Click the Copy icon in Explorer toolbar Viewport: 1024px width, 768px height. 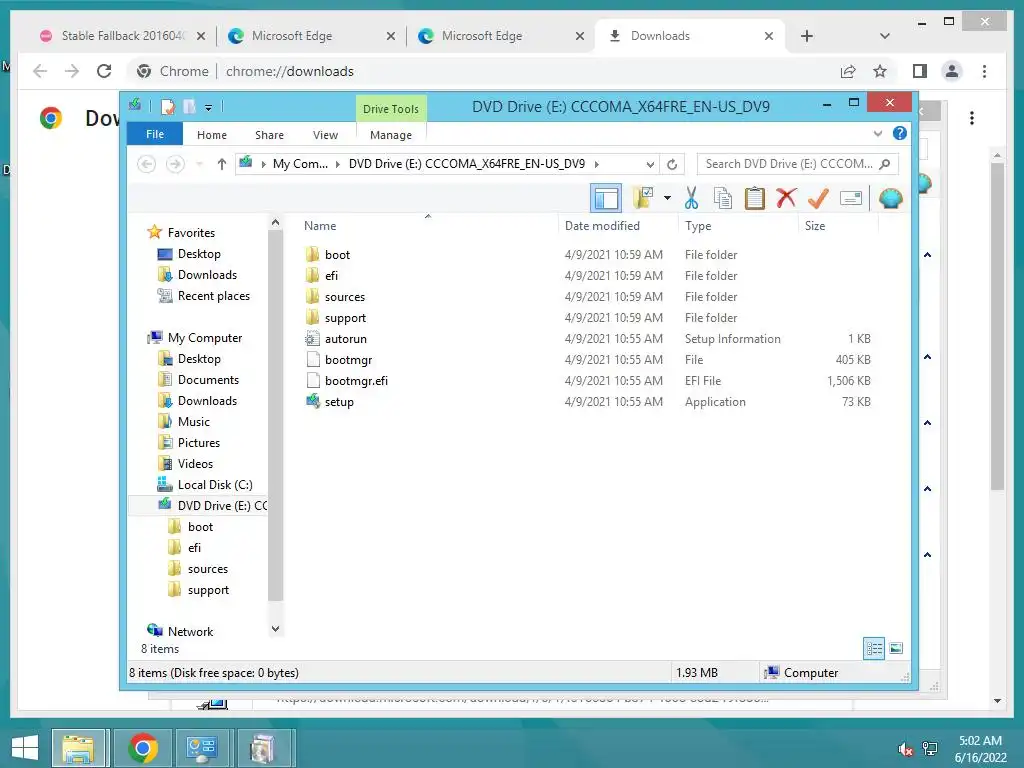[x=723, y=198]
